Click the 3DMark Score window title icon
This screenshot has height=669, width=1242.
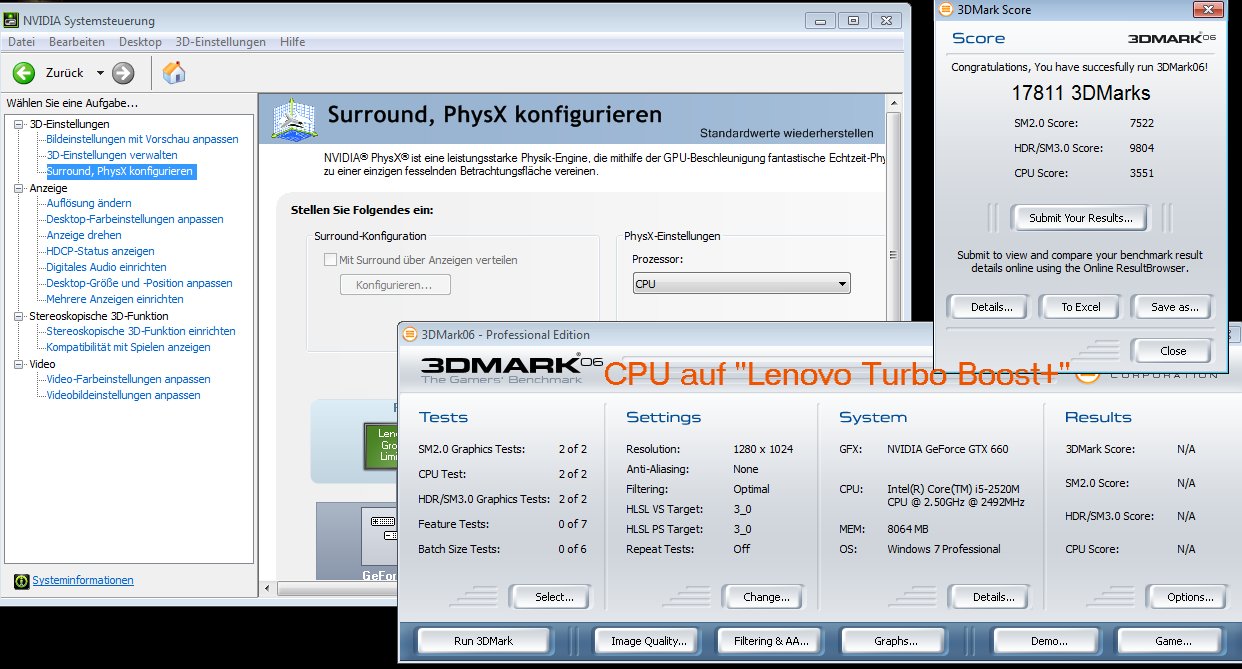(948, 10)
